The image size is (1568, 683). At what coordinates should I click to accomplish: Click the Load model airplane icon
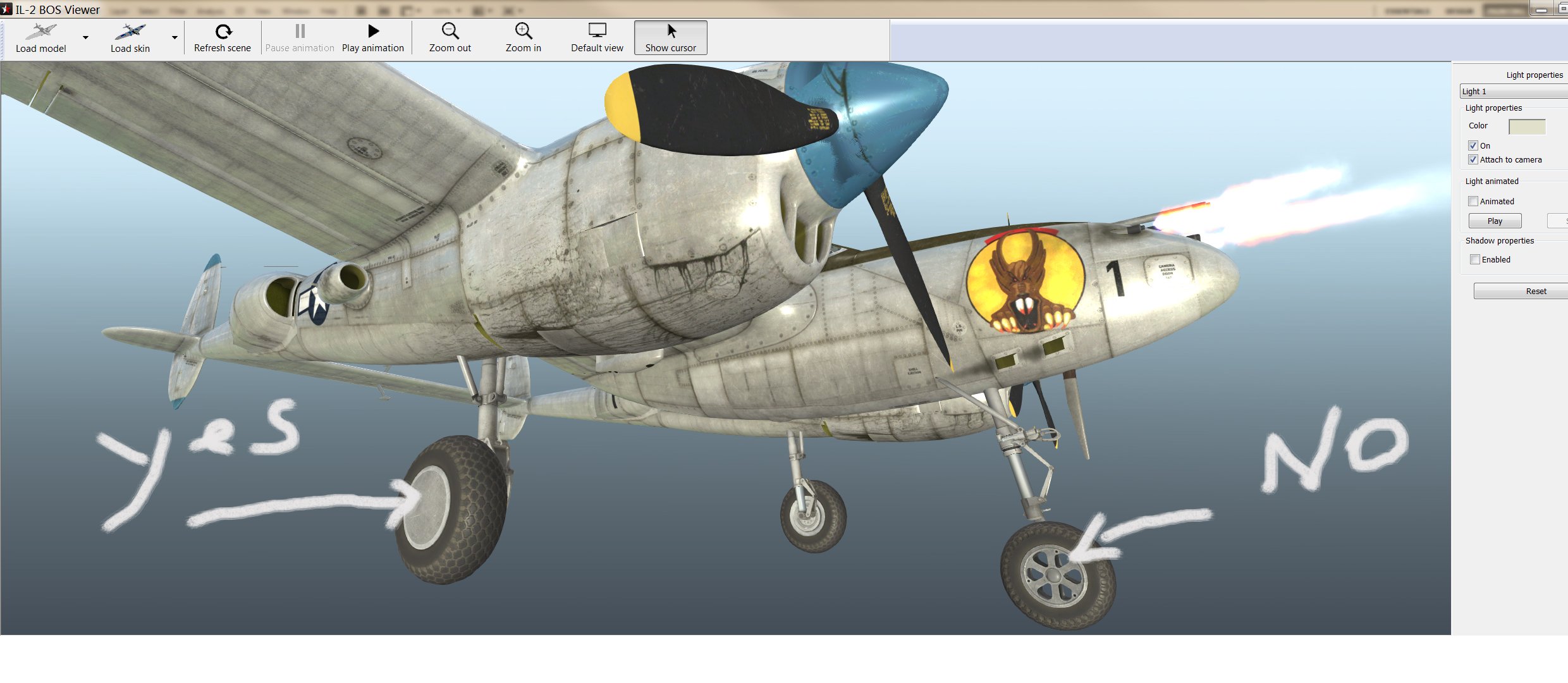pyautogui.click(x=40, y=31)
